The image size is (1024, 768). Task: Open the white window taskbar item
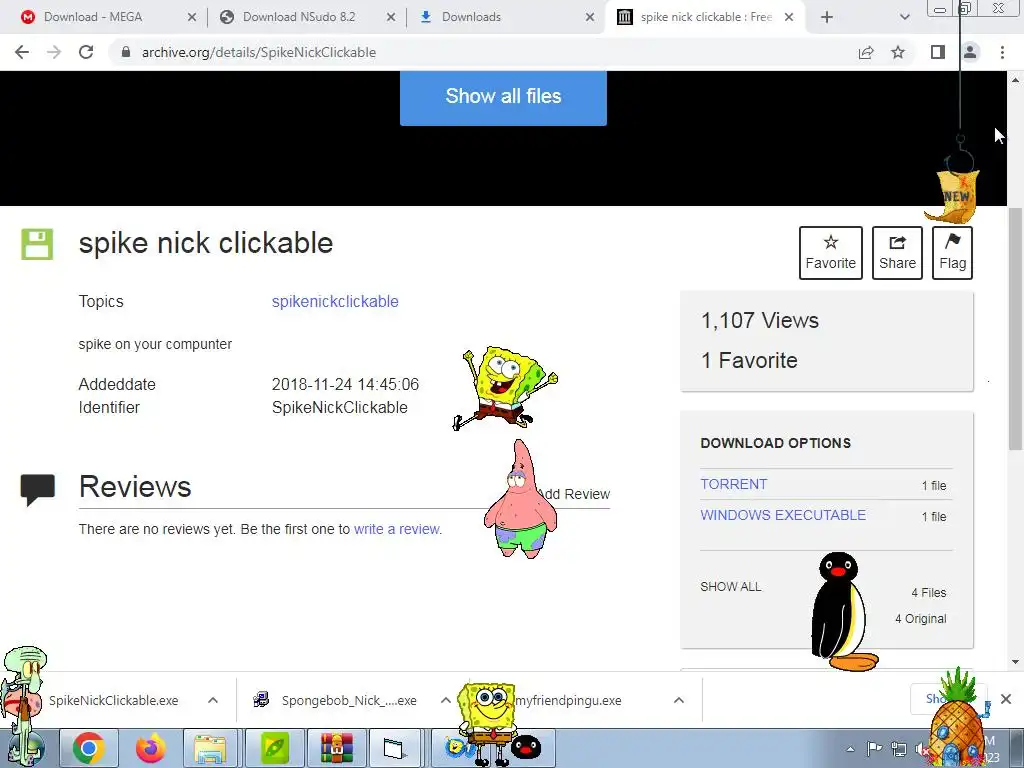point(395,748)
